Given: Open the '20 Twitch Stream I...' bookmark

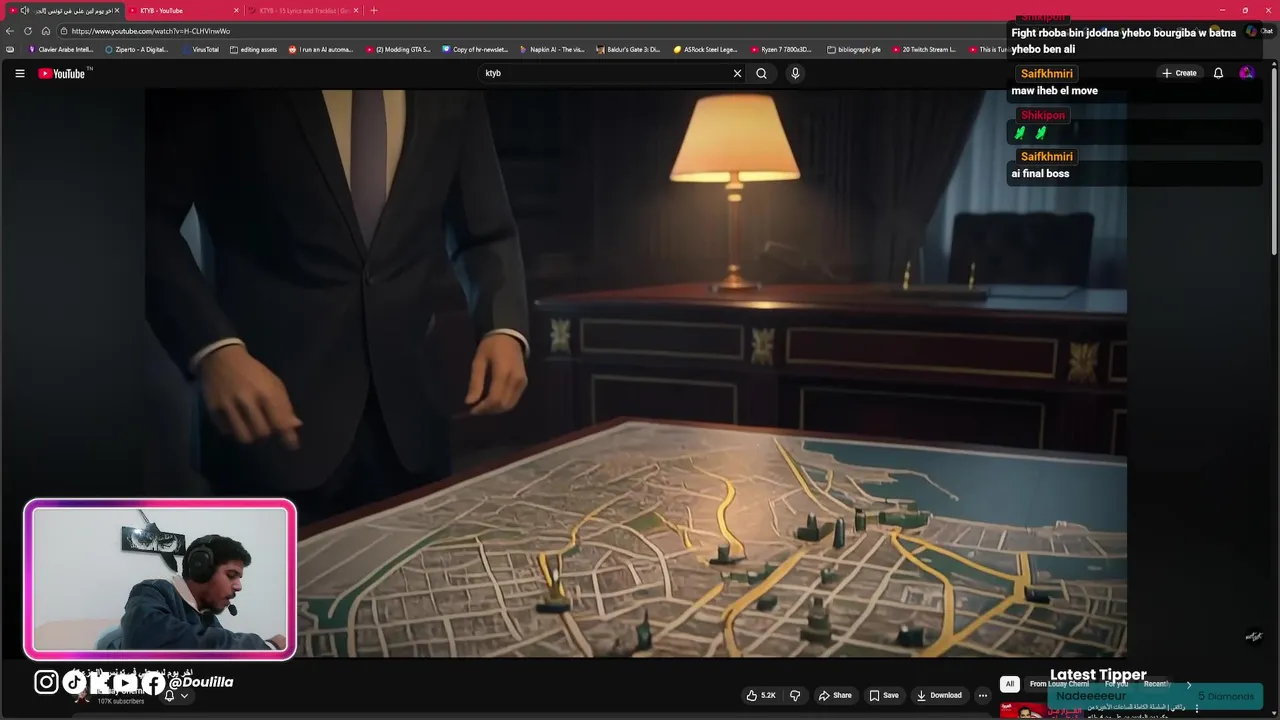Looking at the screenshot, I should [924, 49].
